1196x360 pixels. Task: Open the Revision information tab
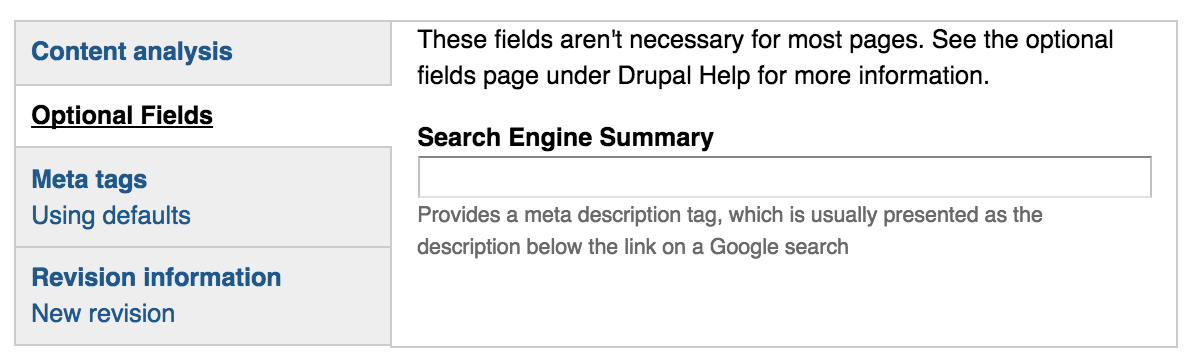(x=203, y=296)
